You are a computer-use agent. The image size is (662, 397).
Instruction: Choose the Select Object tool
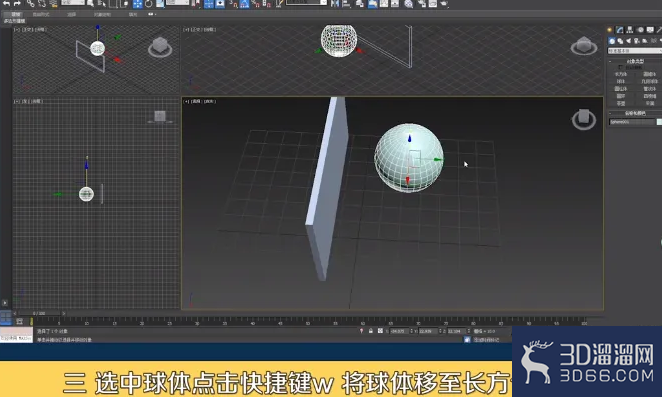tap(91, 4)
